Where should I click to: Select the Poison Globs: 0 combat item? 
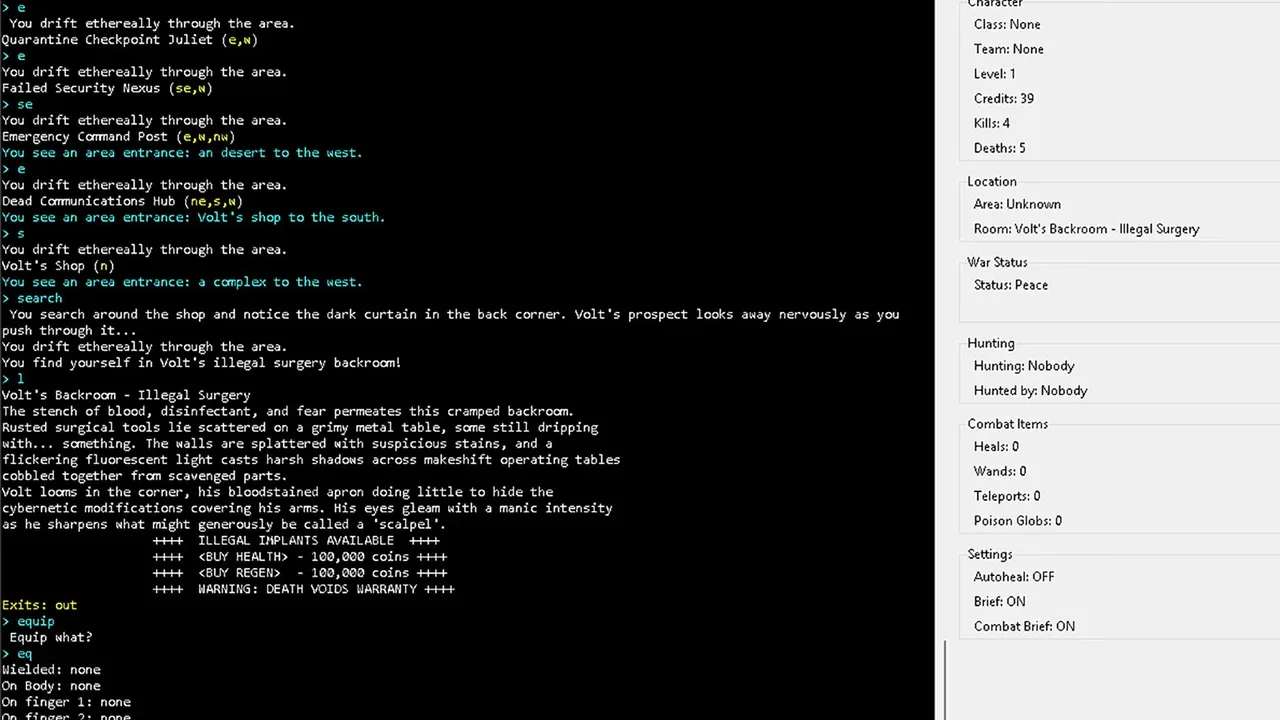pos(1018,521)
